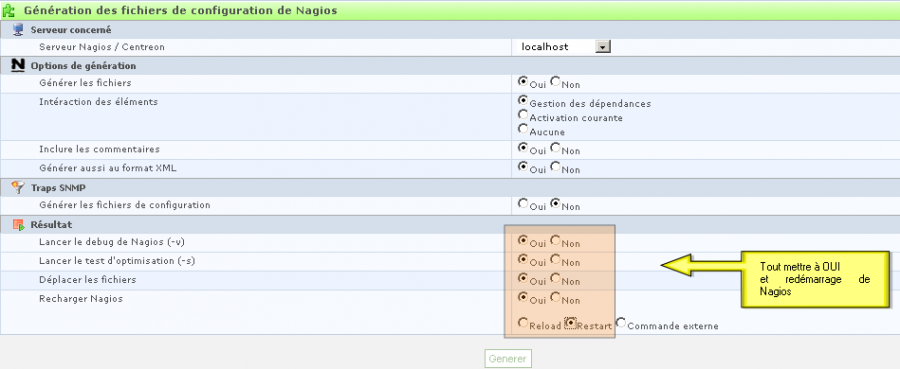Choose the Commande externe radio option
The width and height of the screenshot is (900, 369).
pos(621,323)
